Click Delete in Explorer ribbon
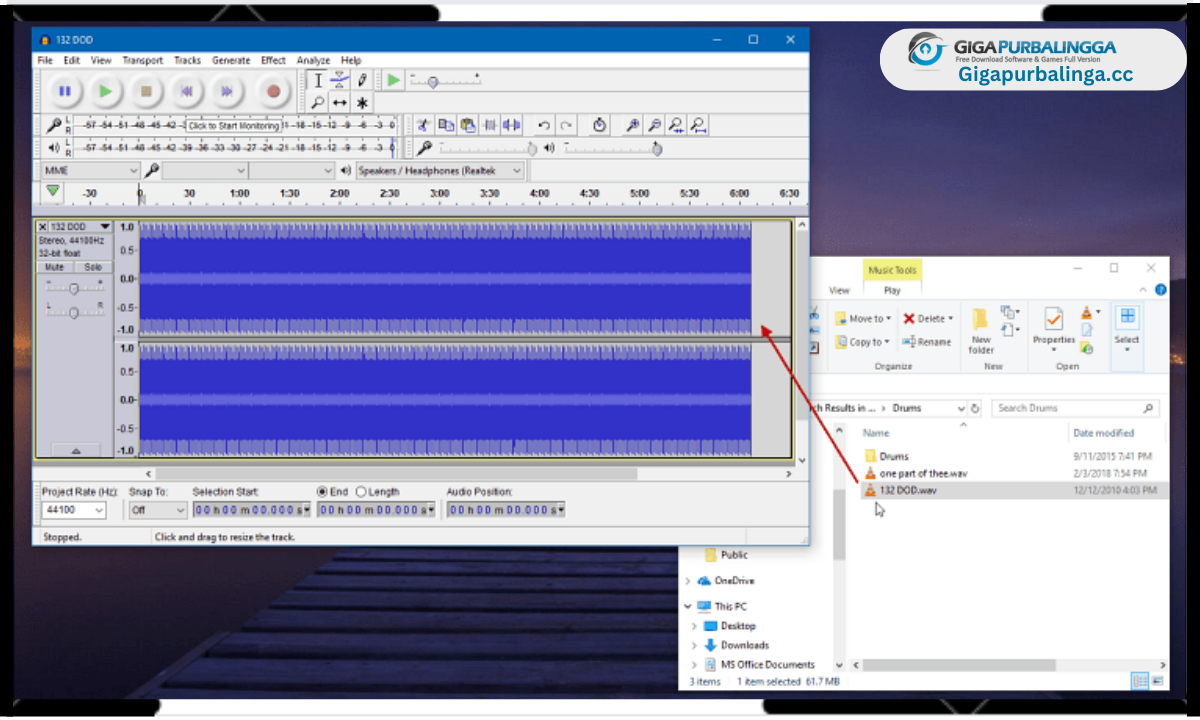The width and height of the screenshot is (1200, 720). [927, 319]
